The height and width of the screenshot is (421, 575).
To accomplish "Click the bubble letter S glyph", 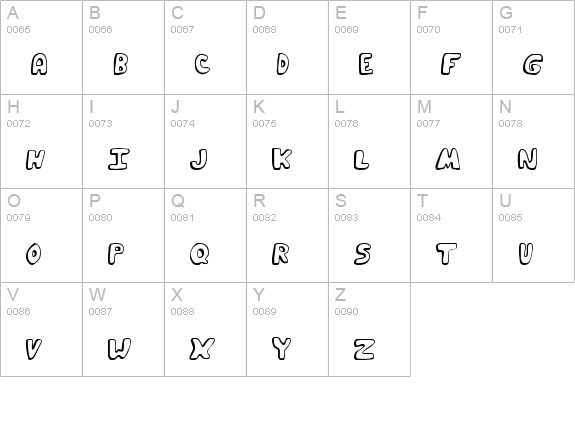I will pyautogui.click(x=362, y=253).
